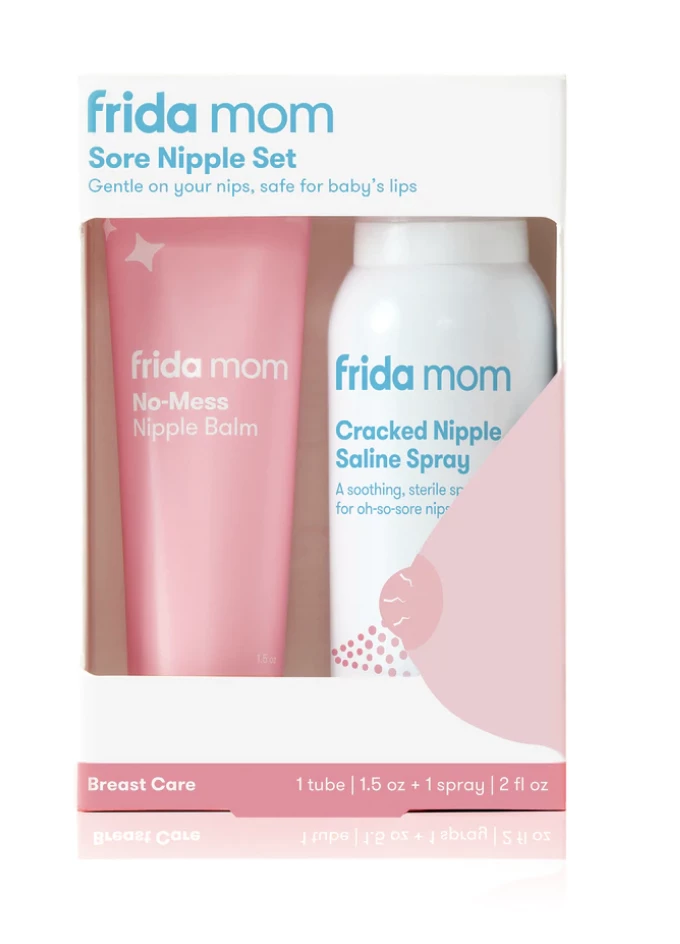Screen dimensions: 680x944
Task: Click the 2 fl oz spray size text
Action: [x=523, y=784]
